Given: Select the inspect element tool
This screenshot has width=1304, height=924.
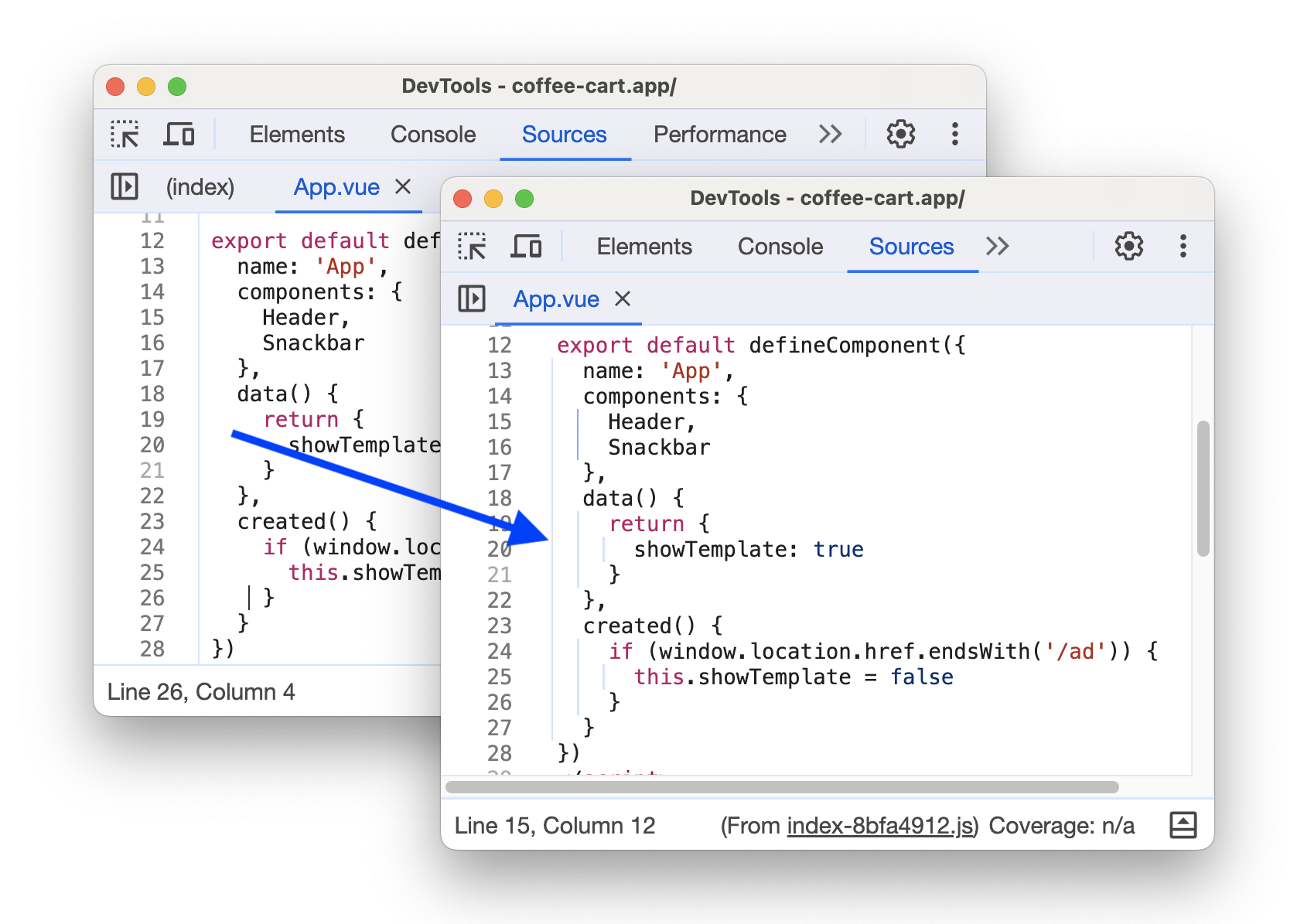Looking at the screenshot, I should pyautogui.click(x=473, y=246).
